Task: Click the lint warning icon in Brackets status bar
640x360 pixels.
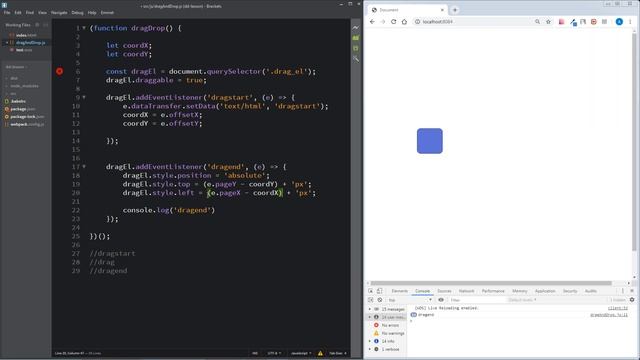Action: 320,353
